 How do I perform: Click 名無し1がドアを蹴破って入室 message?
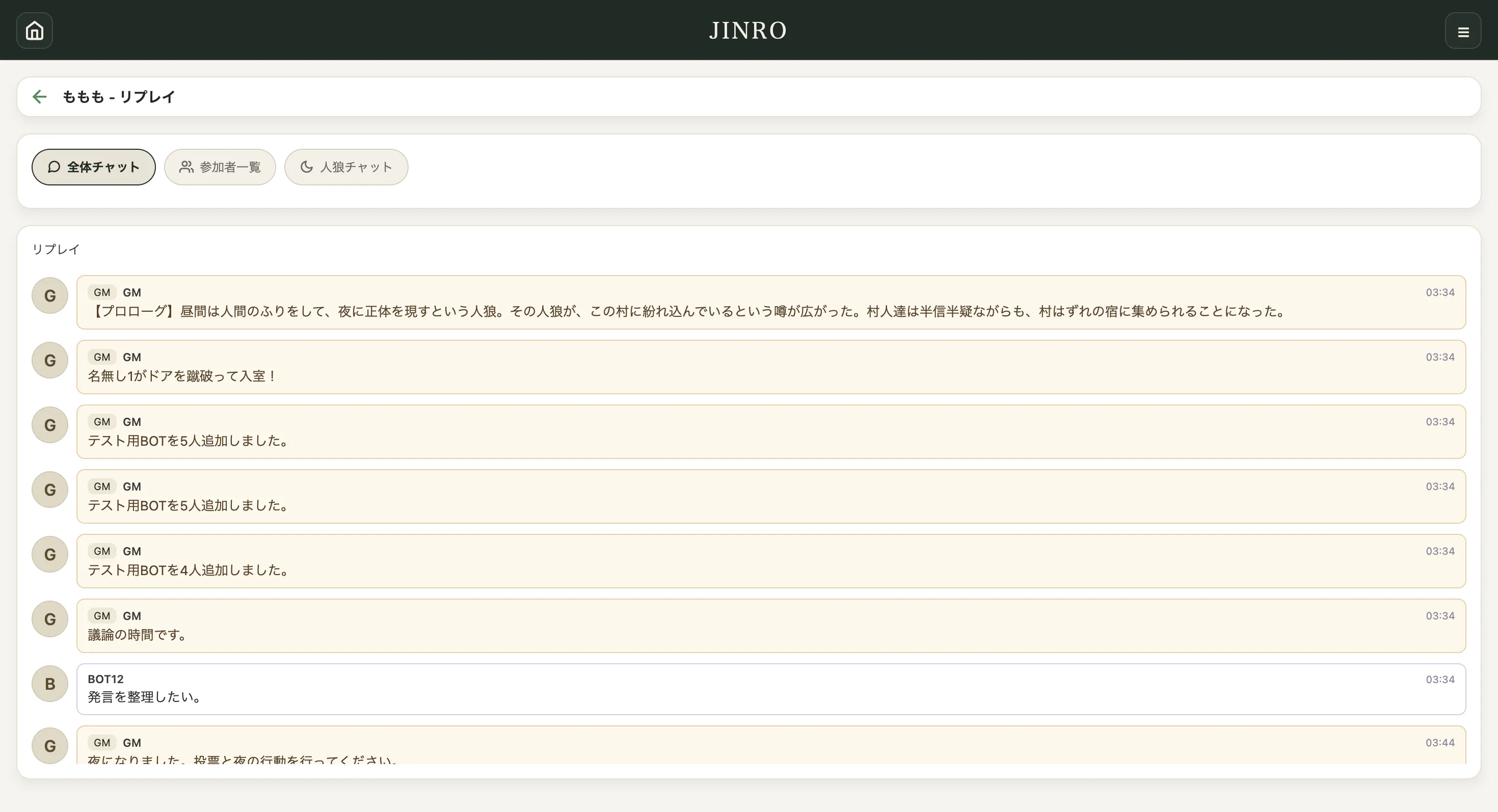182,376
